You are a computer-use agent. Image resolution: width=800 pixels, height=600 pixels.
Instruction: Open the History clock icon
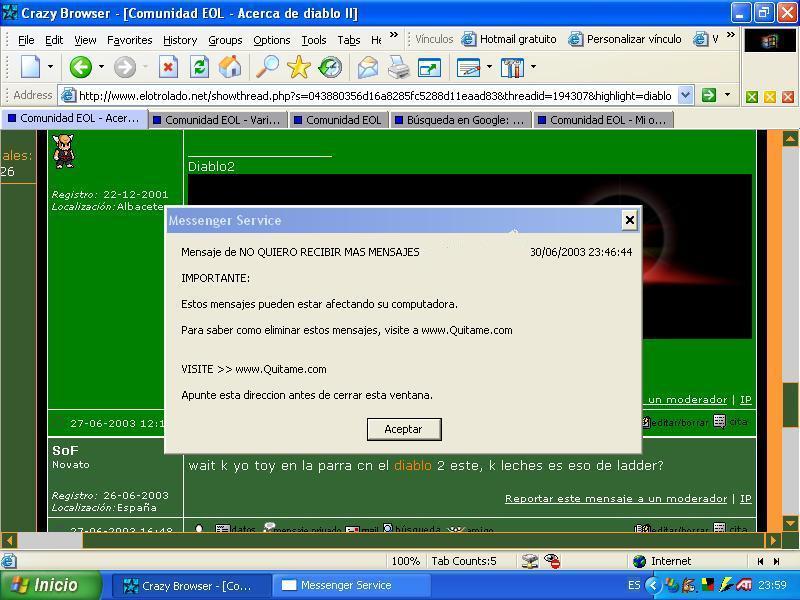click(329, 67)
